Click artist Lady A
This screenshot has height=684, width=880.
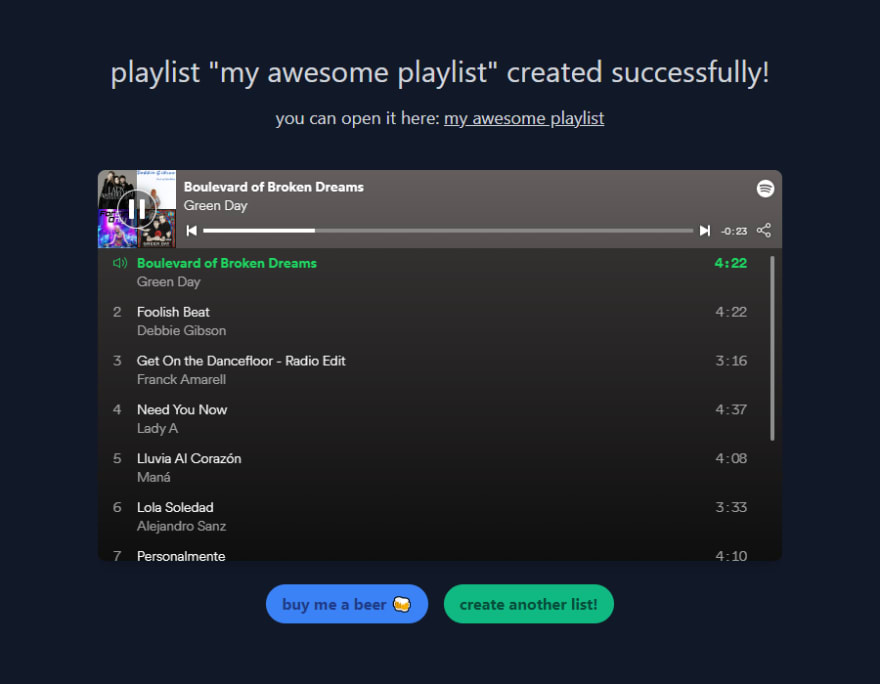[157, 428]
